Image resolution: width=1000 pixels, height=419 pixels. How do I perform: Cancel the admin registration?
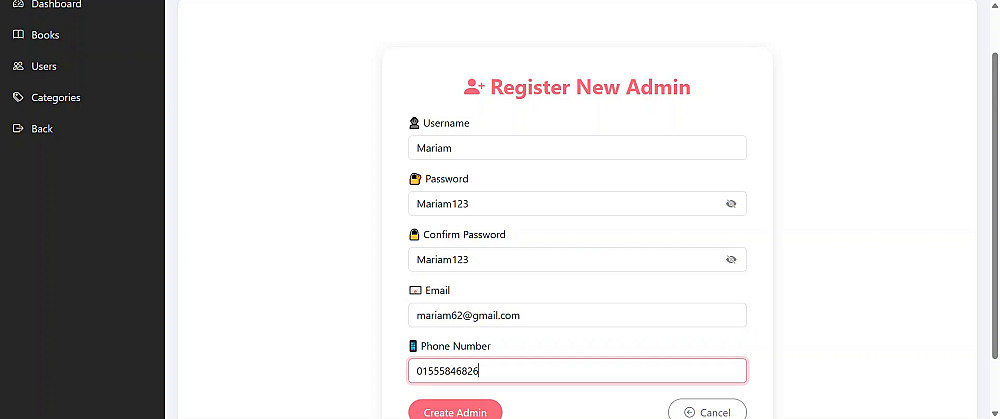pyautogui.click(x=707, y=409)
